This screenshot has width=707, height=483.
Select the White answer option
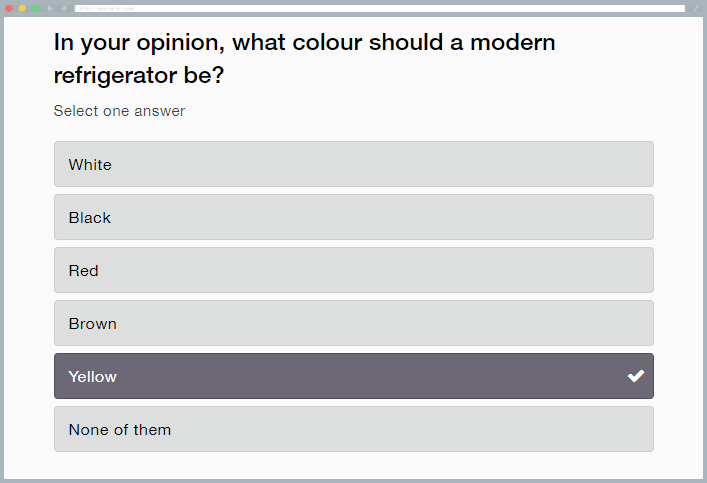coord(354,164)
